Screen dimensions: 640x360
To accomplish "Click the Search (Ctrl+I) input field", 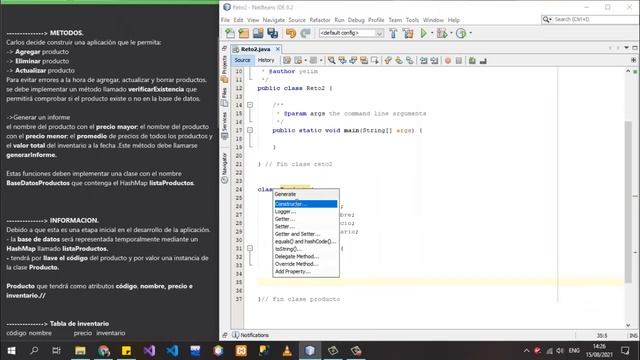I will click(589, 19).
